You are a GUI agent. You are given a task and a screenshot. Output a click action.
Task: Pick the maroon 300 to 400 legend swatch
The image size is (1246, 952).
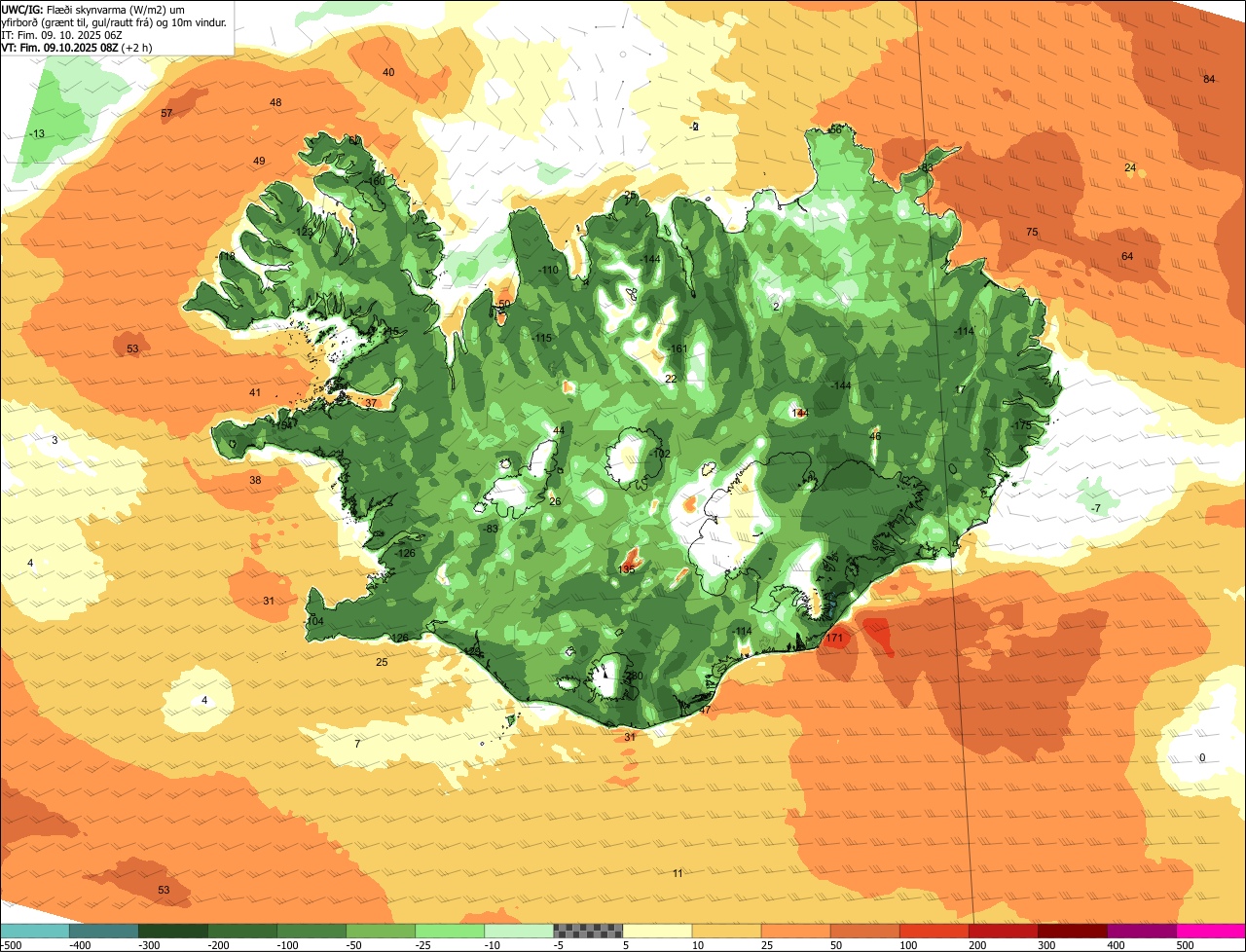tap(1072, 931)
